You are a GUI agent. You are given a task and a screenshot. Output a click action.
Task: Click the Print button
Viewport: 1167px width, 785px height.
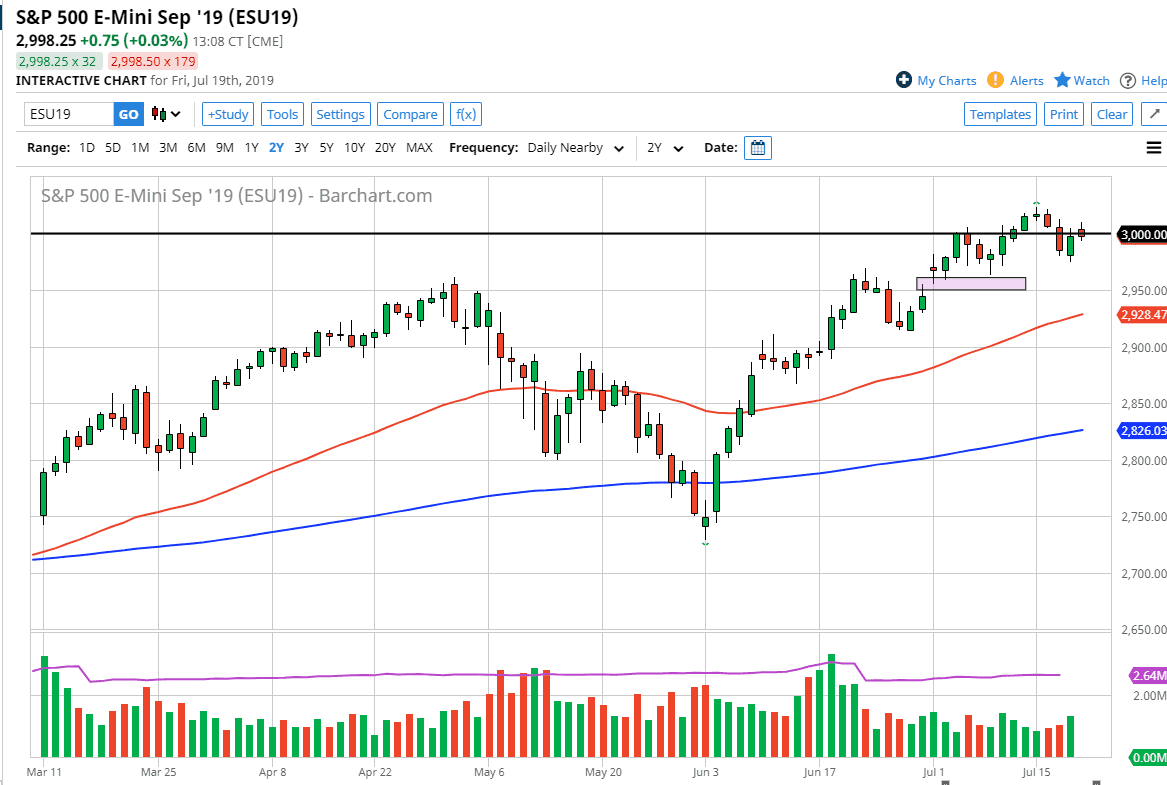pyautogui.click(x=1063, y=114)
